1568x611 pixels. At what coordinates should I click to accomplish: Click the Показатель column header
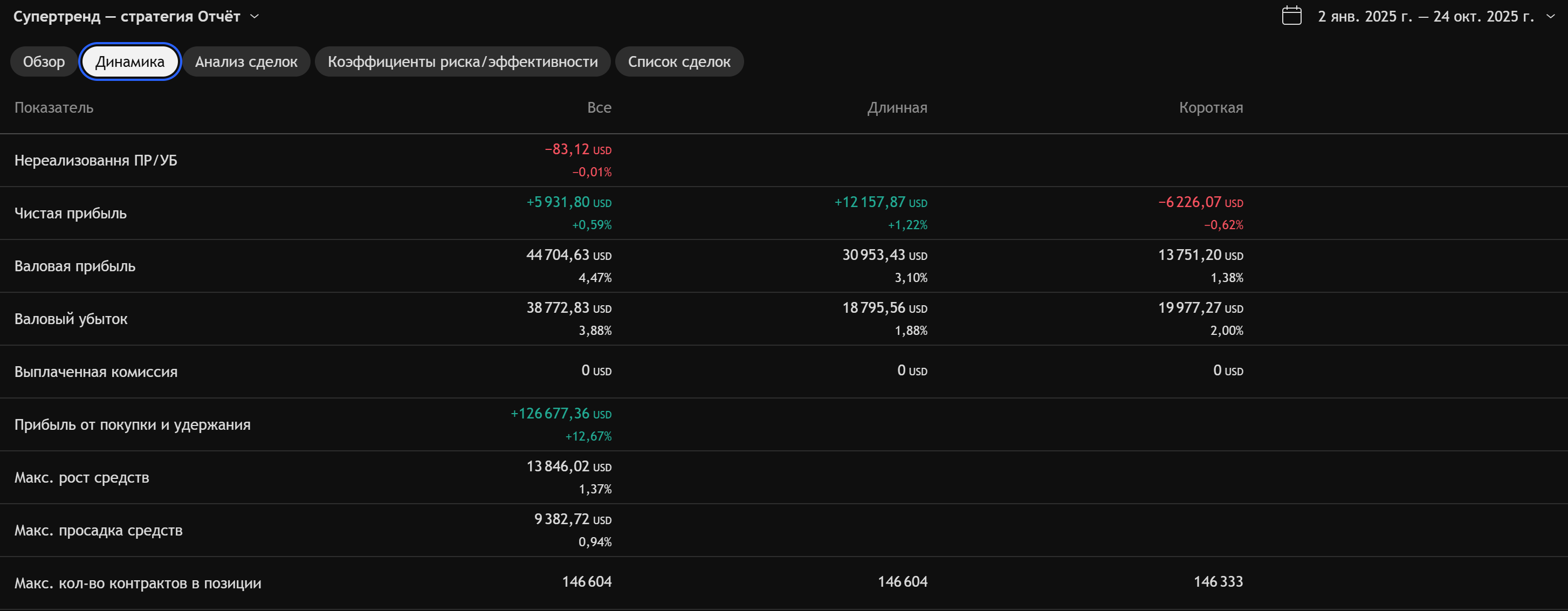point(53,108)
